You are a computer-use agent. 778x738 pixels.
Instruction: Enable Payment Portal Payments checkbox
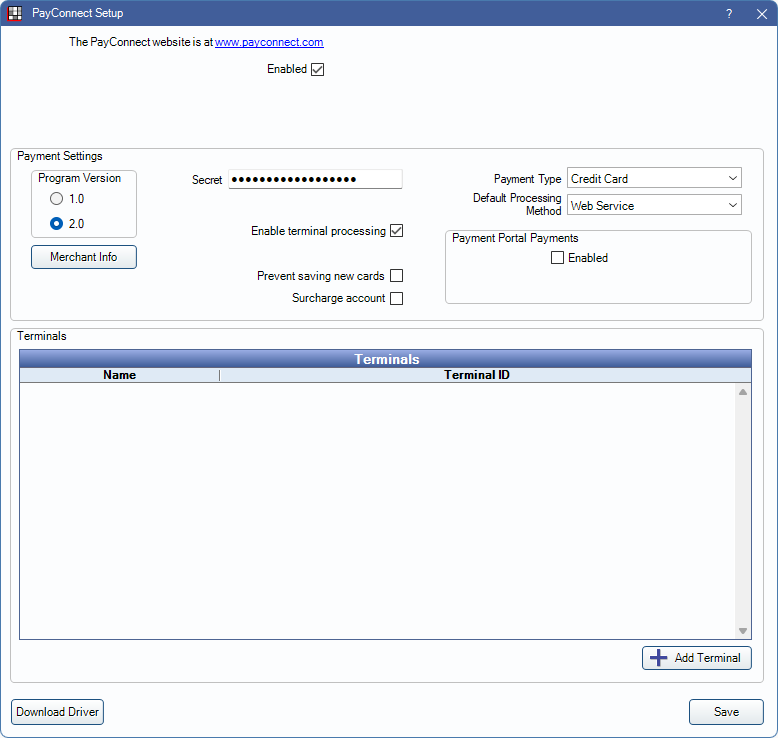click(558, 258)
